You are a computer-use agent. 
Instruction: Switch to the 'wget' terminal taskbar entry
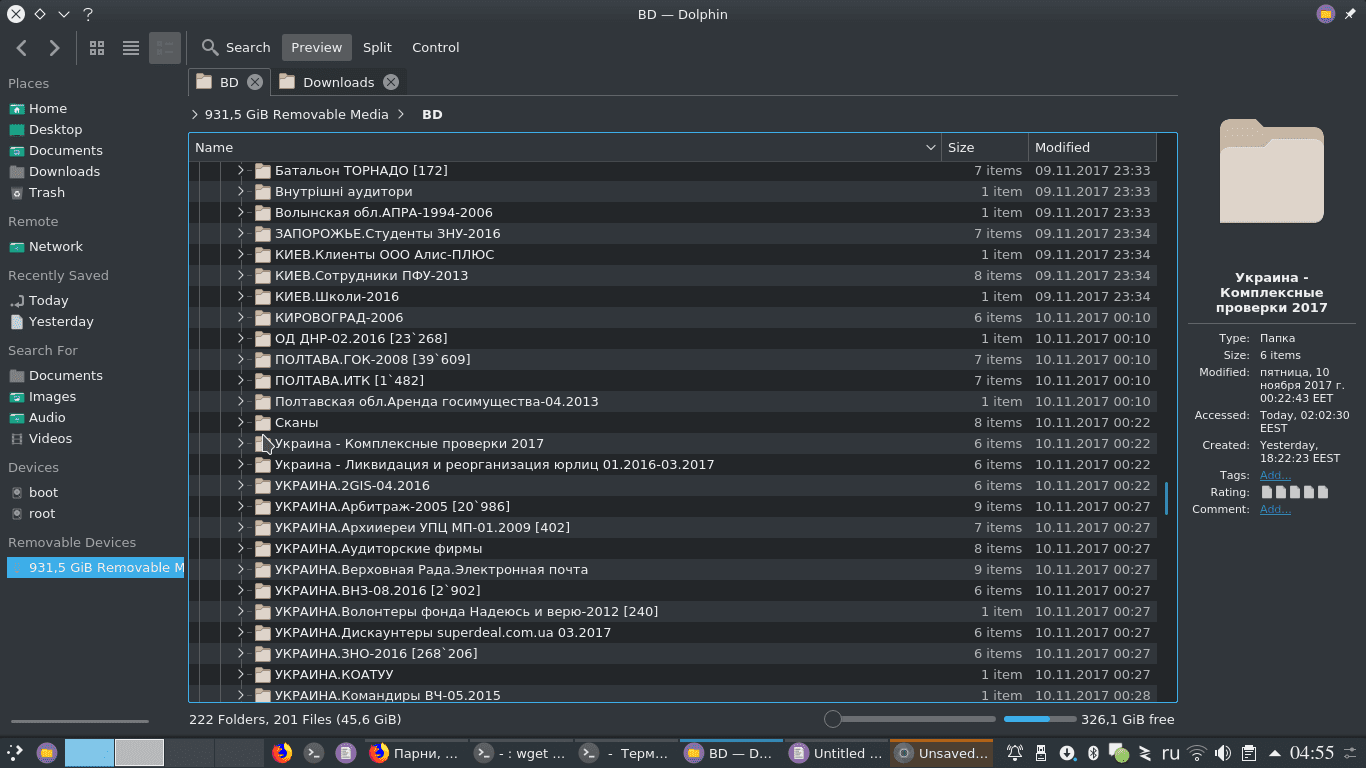pos(521,753)
